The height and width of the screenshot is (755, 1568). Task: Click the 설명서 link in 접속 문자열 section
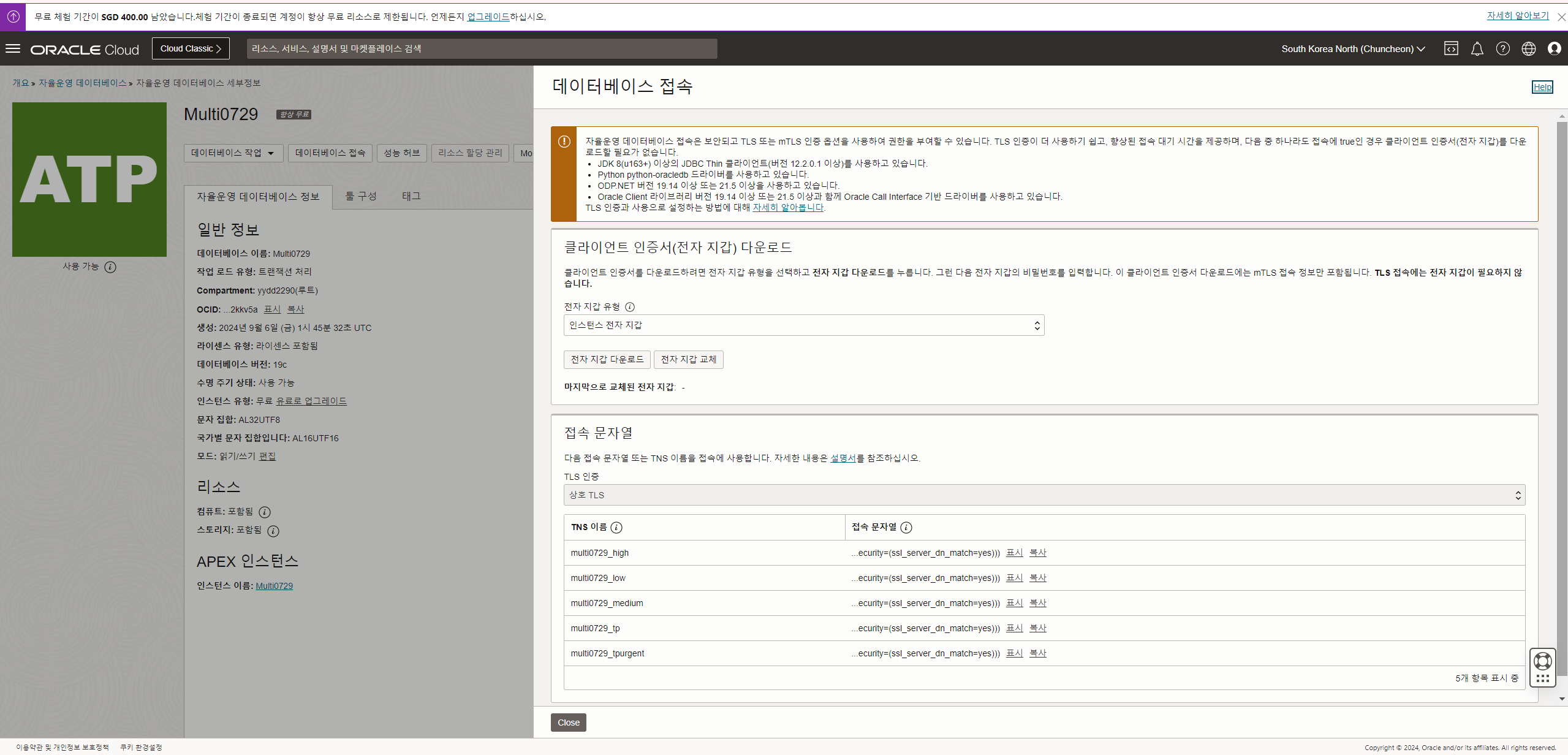pos(843,458)
